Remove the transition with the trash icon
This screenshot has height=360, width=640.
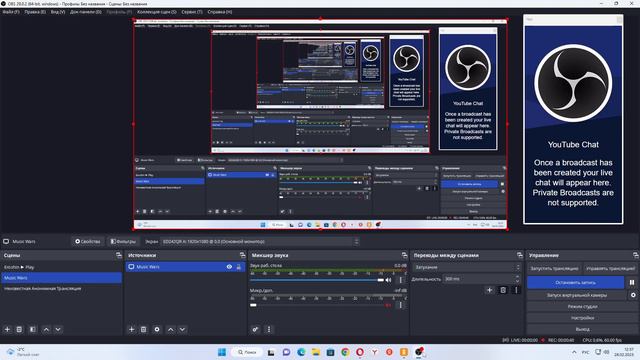[503, 290]
